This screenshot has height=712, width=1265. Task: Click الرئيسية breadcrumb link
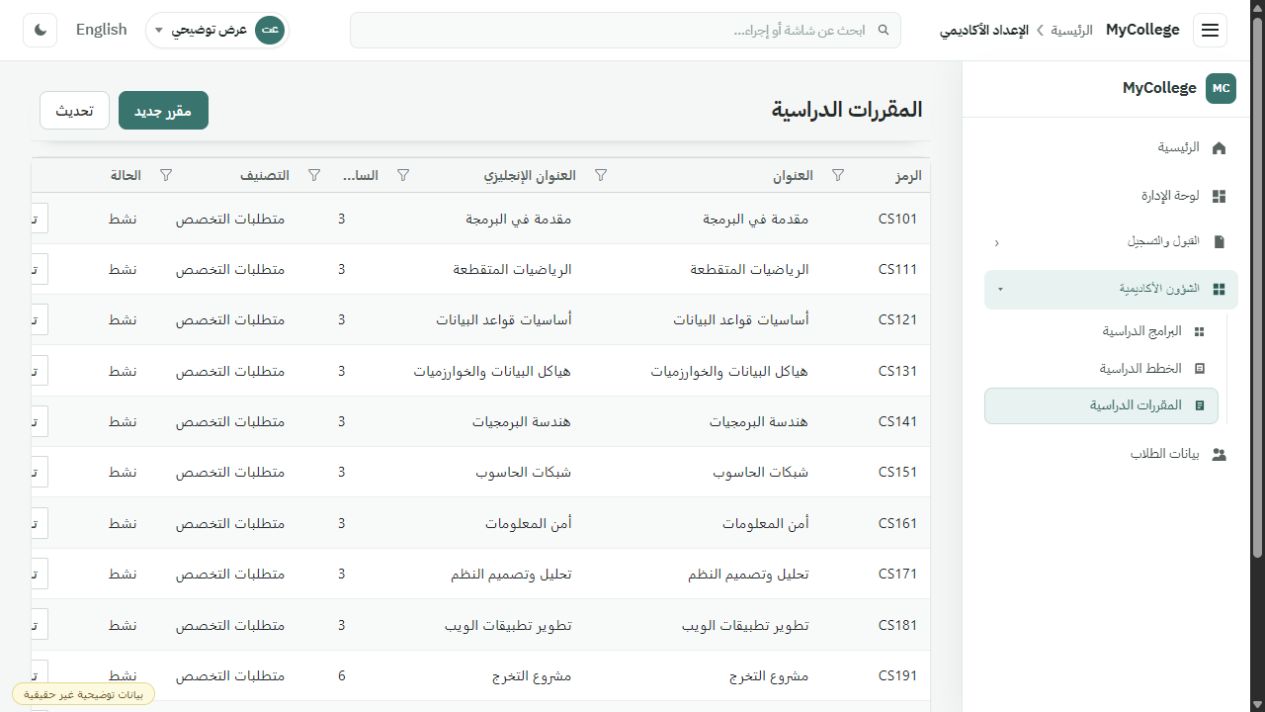(1071, 30)
